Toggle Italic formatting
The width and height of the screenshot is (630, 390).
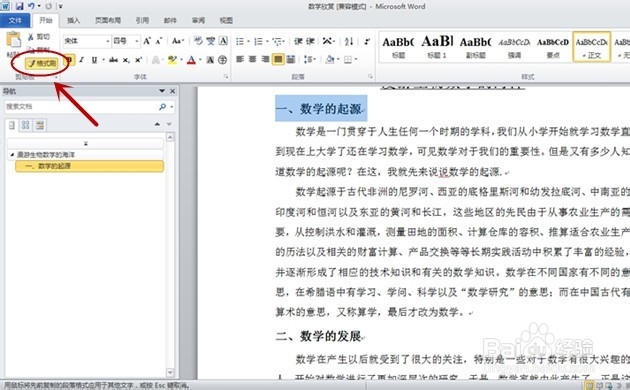pos(82,60)
